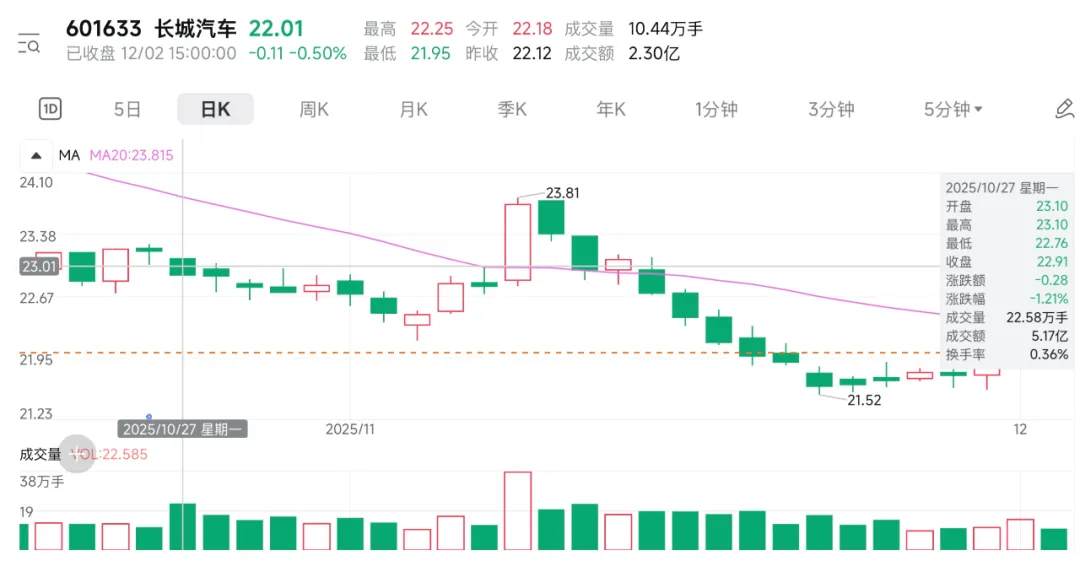
Task: Click the floating circle button near VOL
Action: click(77, 454)
